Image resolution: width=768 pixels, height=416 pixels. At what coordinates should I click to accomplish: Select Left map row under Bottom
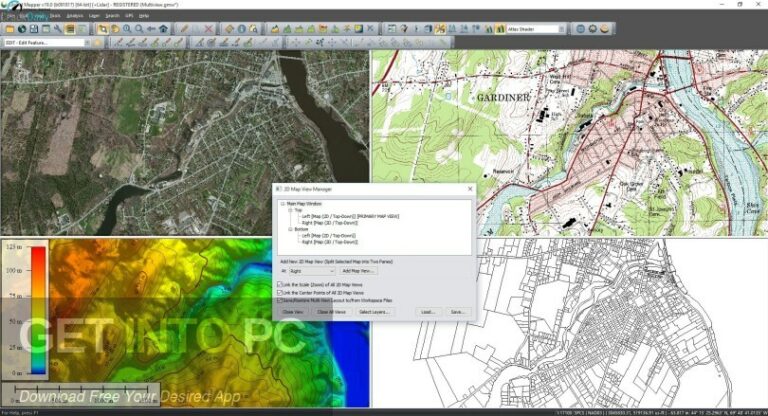329,236
